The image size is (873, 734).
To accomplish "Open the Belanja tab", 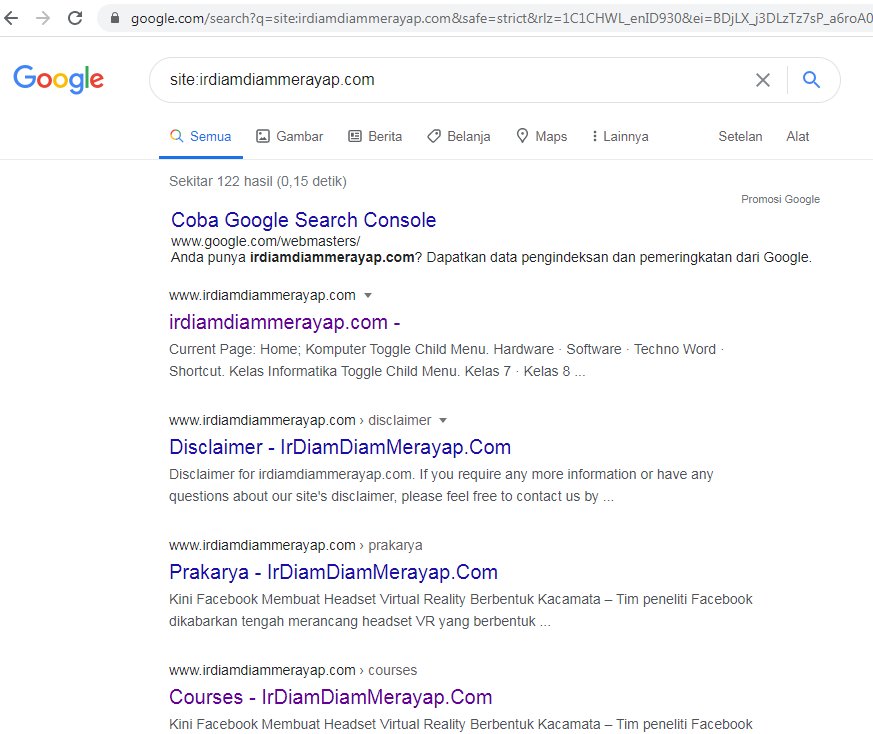I will [x=459, y=136].
